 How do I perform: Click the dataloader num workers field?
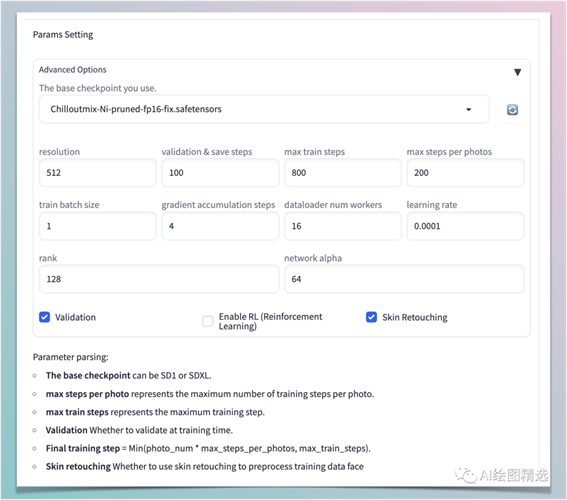coord(343,226)
